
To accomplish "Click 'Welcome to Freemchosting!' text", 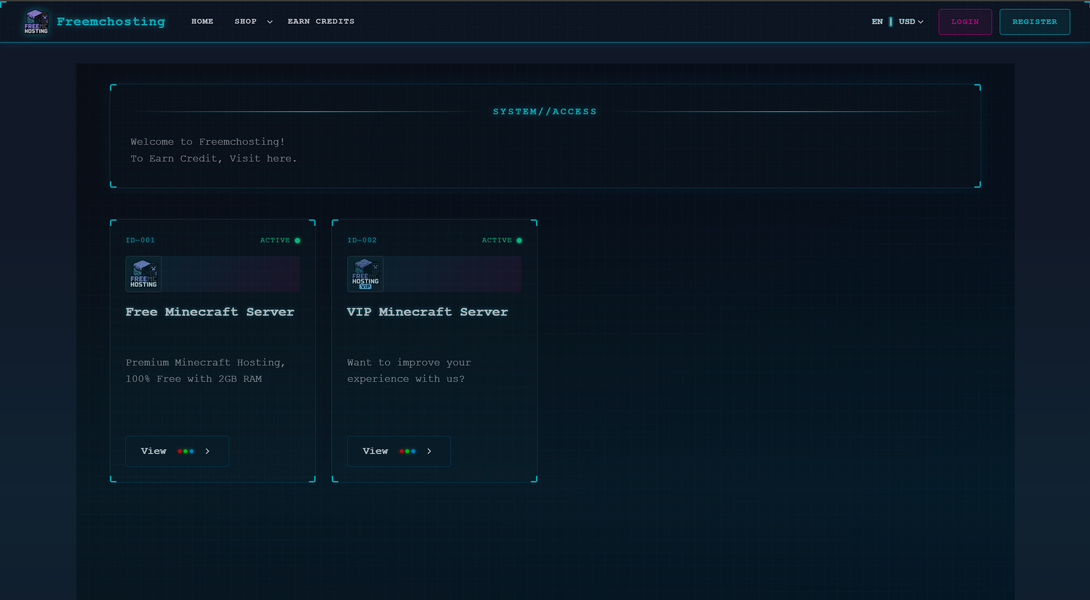I will click(x=208, y=142).
